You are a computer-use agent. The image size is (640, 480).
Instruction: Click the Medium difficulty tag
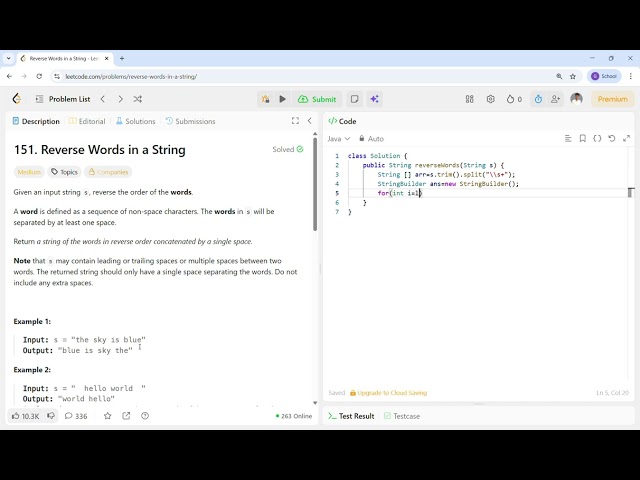tap(29, 172)
